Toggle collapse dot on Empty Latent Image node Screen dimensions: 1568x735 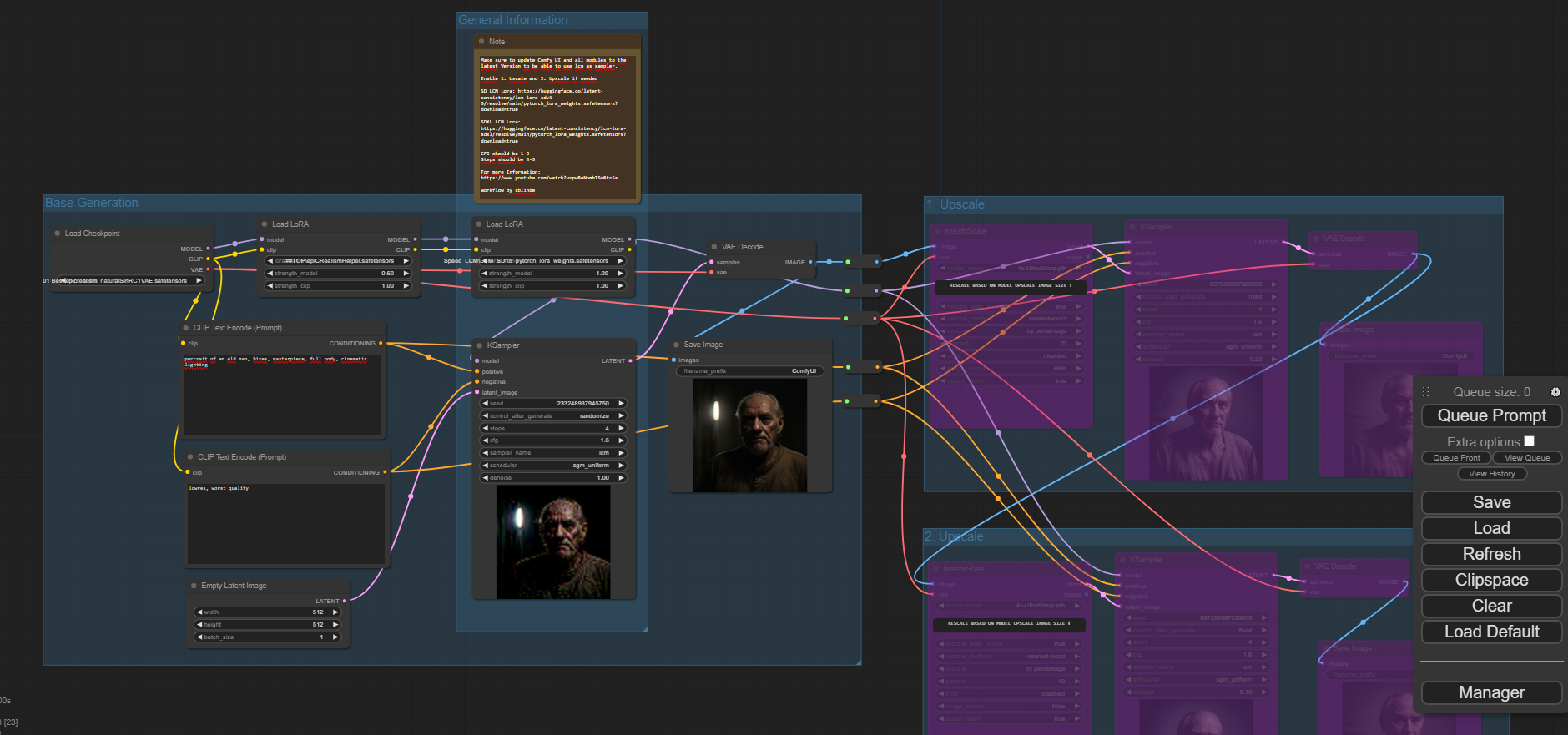(194, 586)
